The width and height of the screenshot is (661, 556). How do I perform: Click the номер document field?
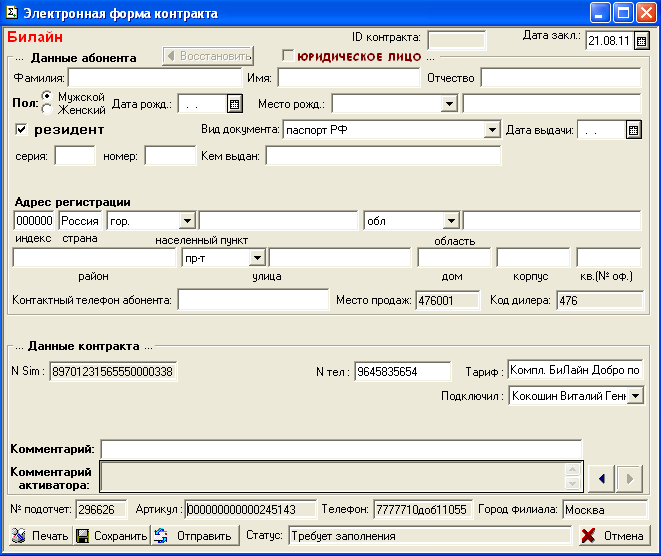[170, 156]
